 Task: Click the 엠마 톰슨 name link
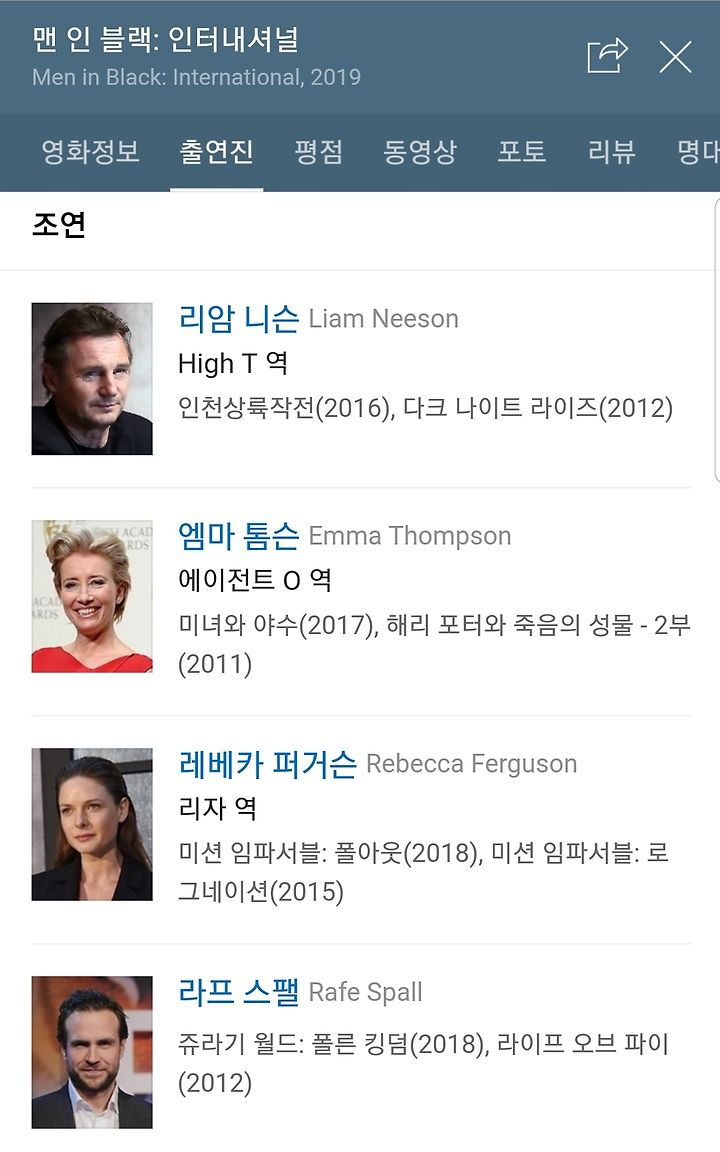pyautogui.click(x=239, y=536)
